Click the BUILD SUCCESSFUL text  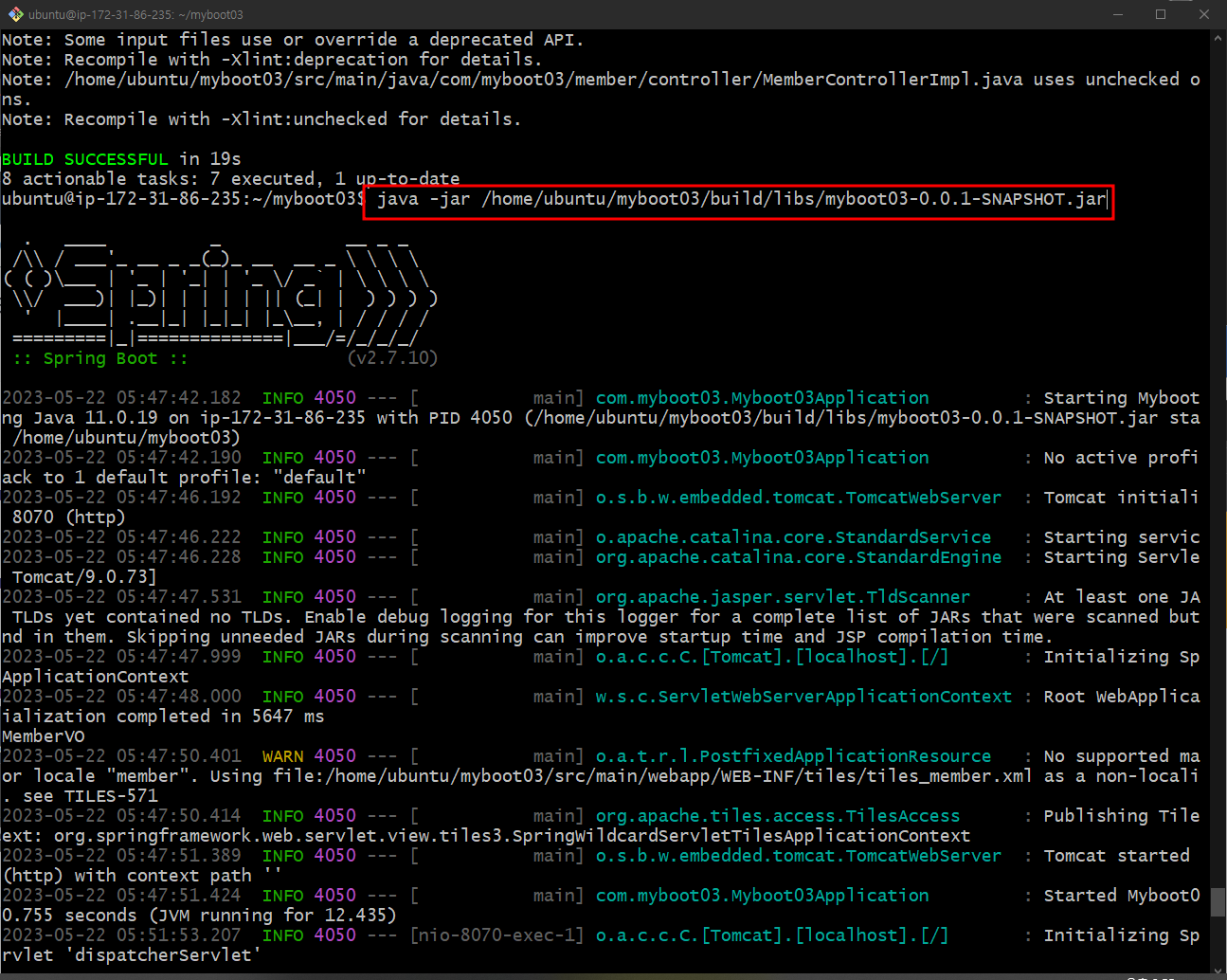click(x=85, y=159)
